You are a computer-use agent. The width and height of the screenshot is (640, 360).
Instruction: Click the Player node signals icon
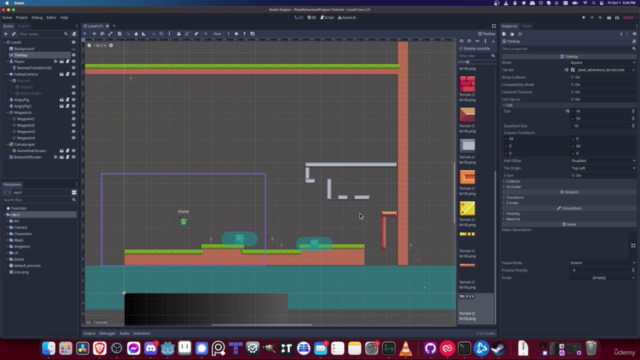[56, 62]
